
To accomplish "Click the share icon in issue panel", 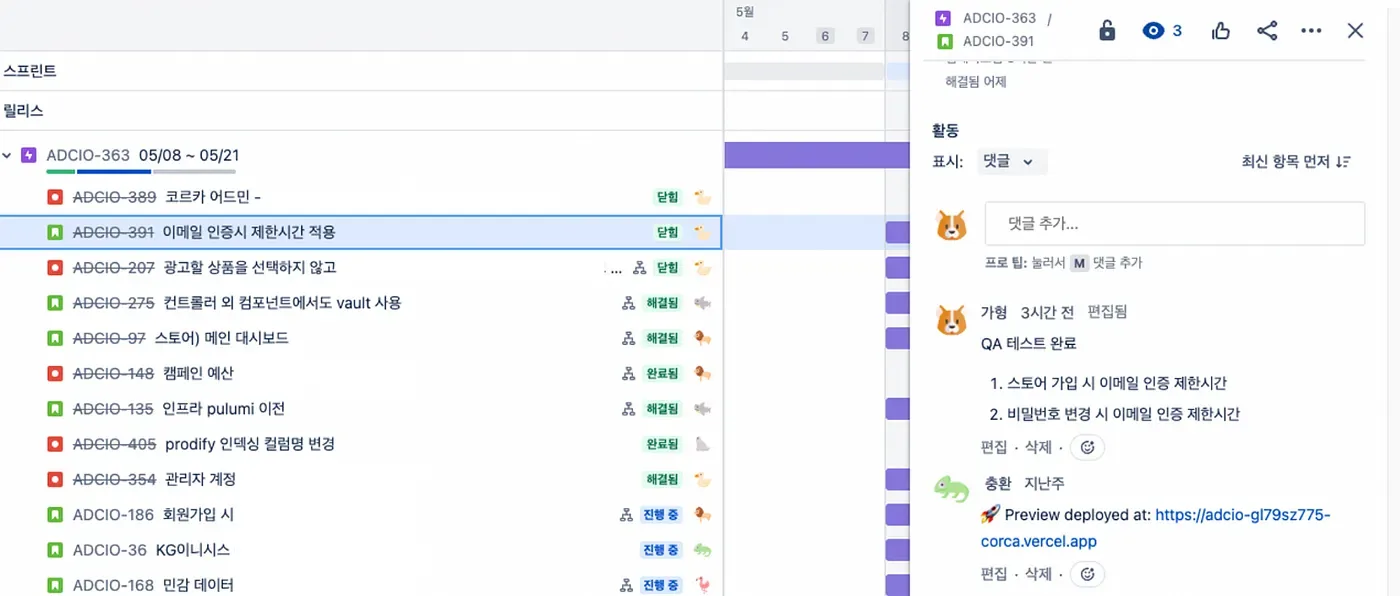I will point(1267,31).
